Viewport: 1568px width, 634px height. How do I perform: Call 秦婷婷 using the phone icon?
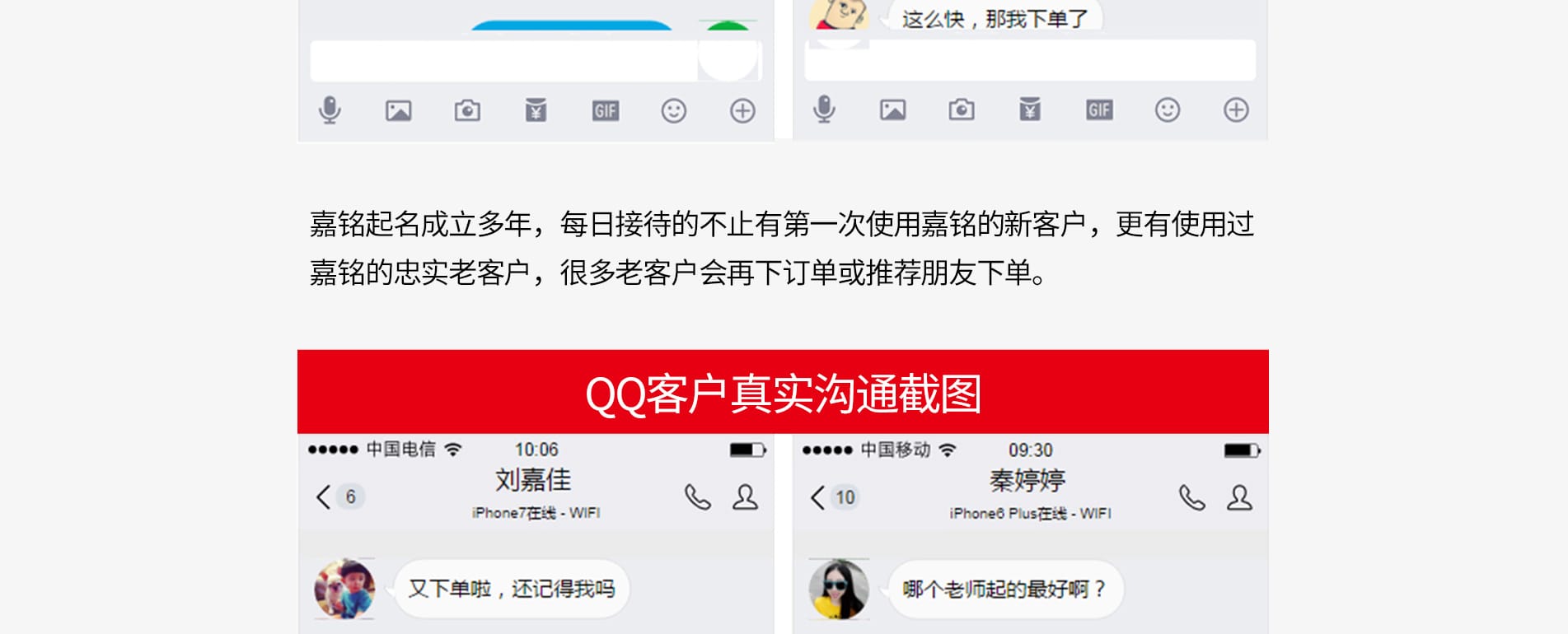(1191, 497)
